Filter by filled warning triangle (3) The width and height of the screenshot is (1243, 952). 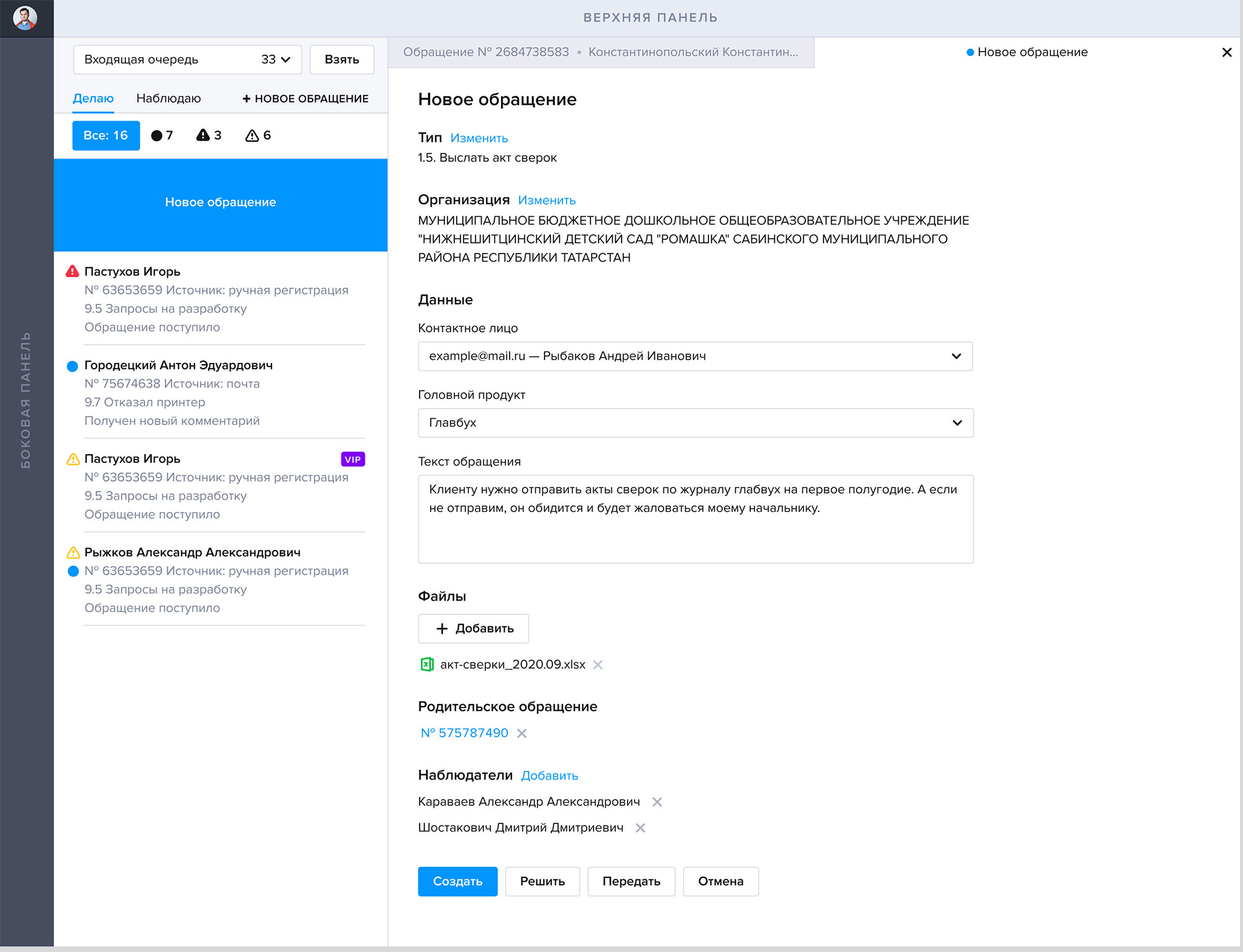pyautogui.click(x=209, y=135)
